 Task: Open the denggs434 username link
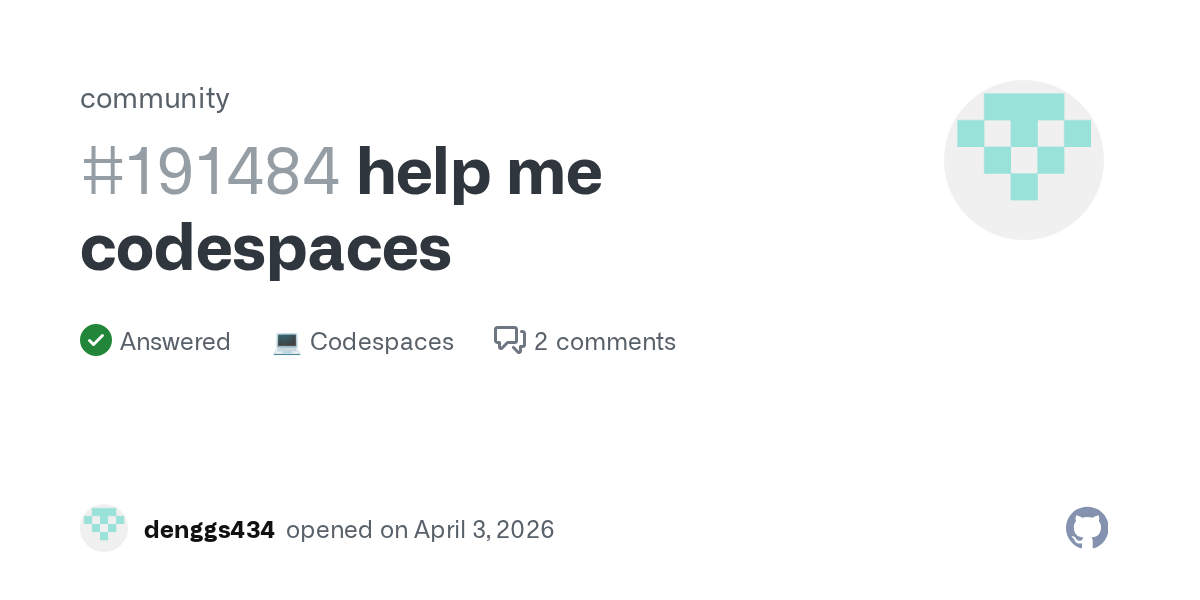[x=209, y=530]
